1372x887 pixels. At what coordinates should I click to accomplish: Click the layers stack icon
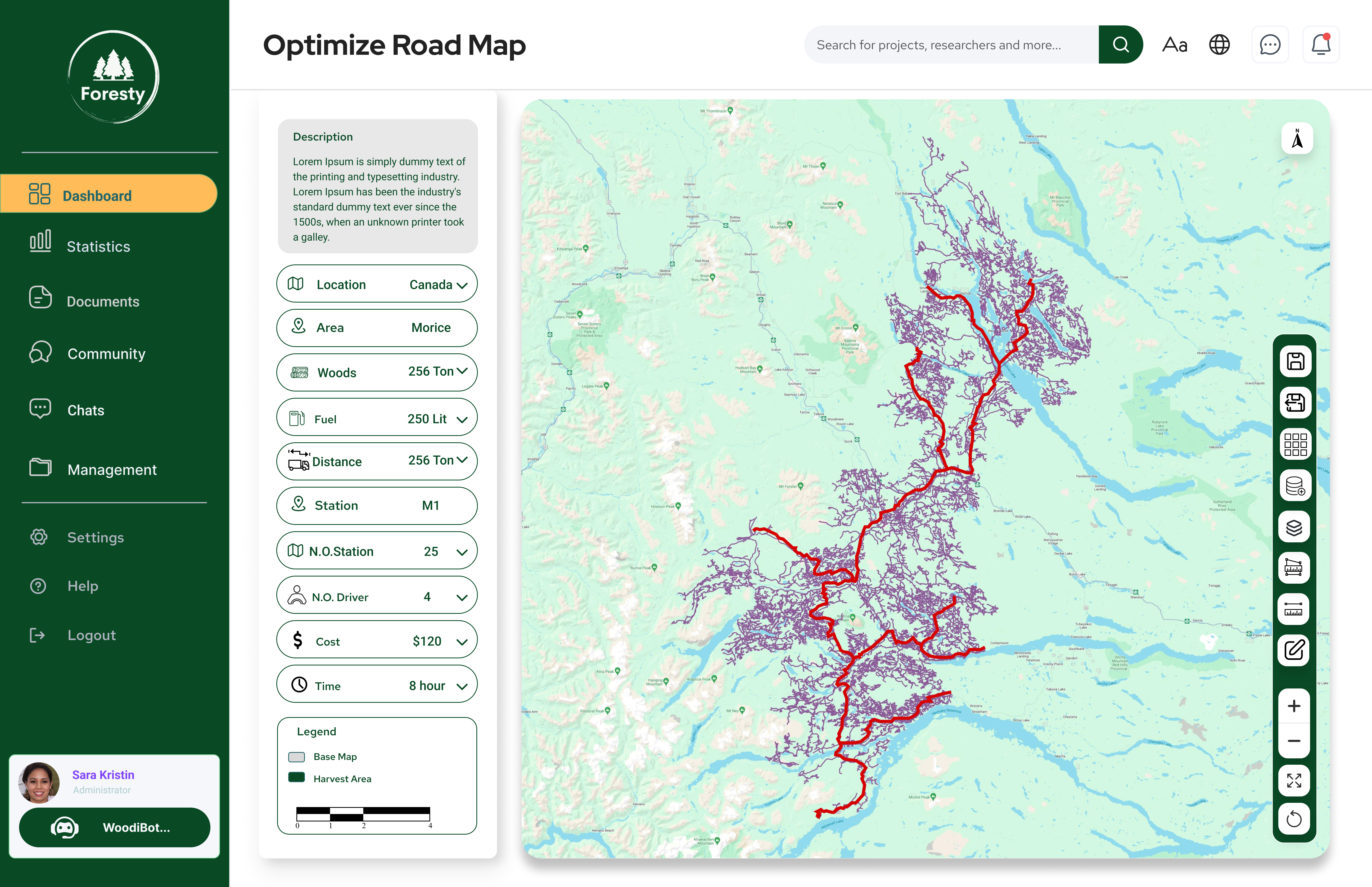[1294, 527]
